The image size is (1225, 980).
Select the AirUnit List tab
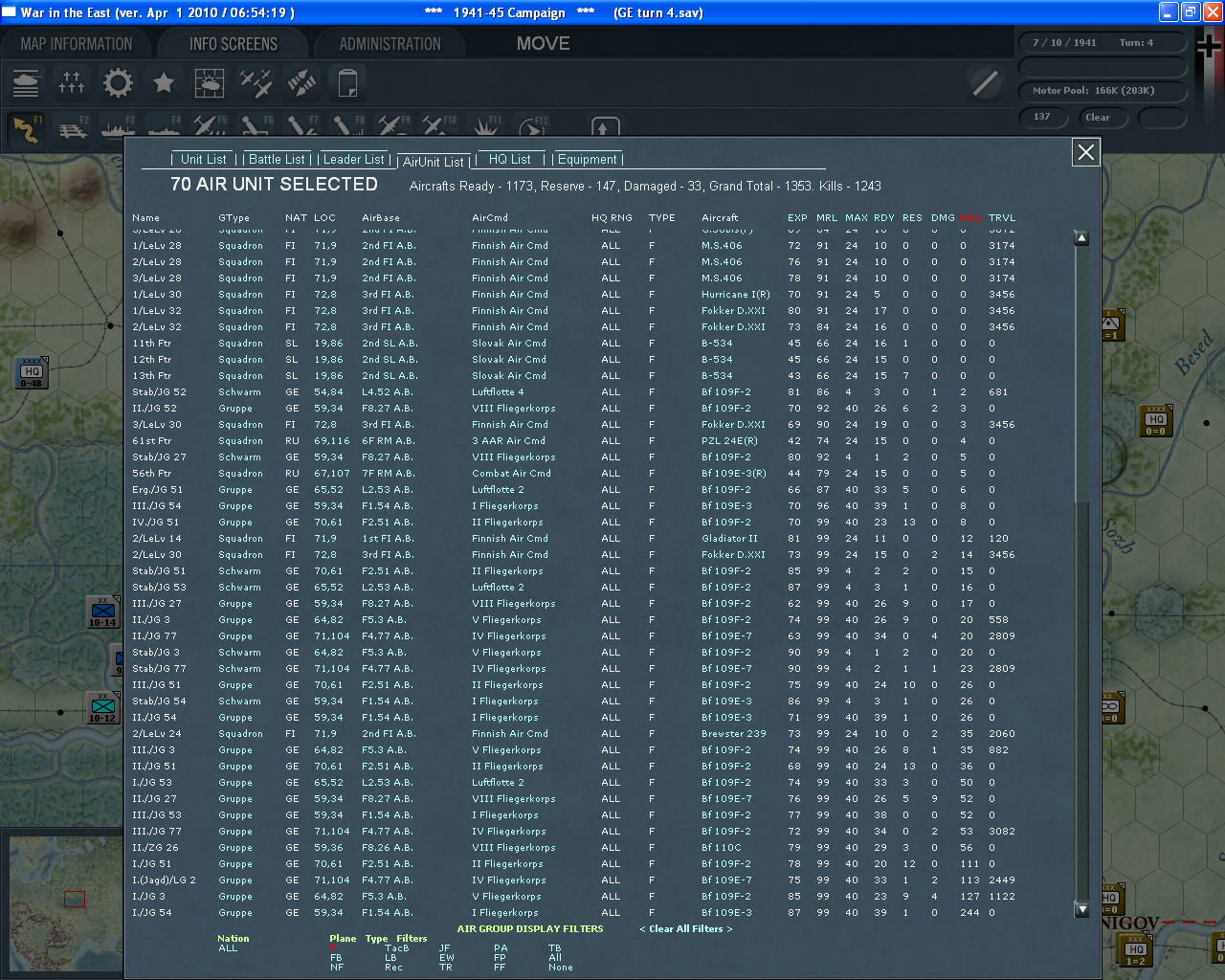434,162
